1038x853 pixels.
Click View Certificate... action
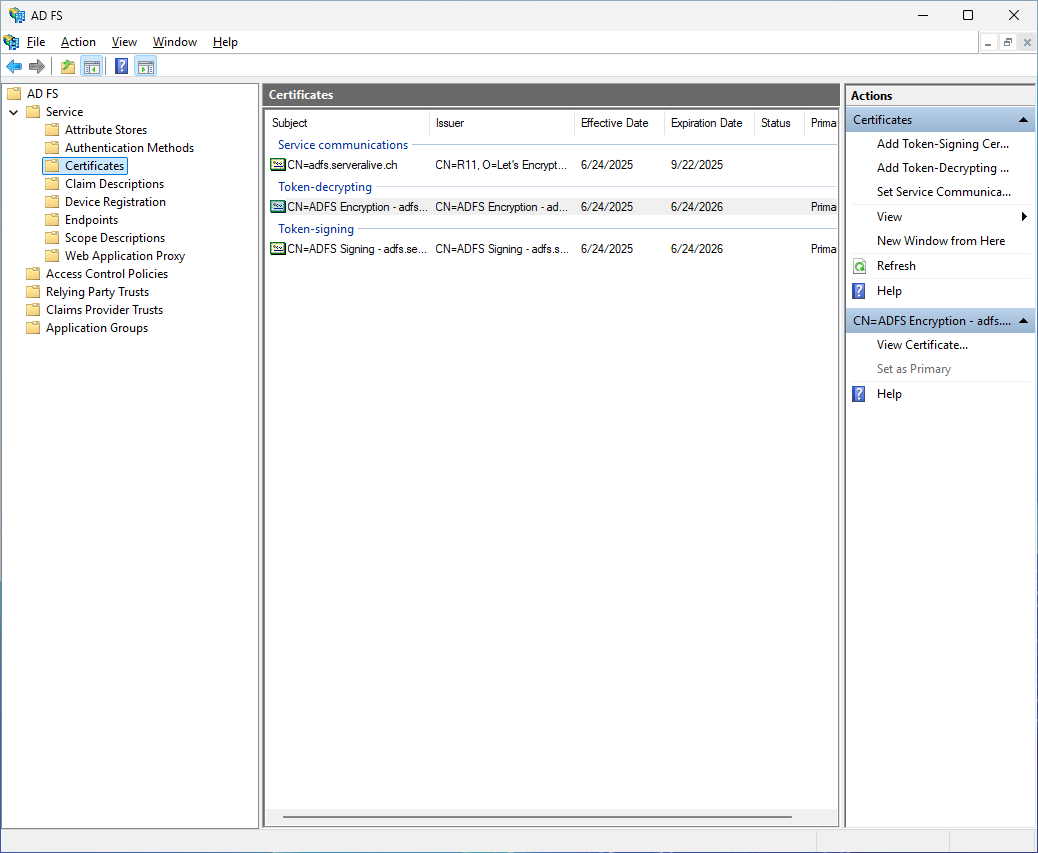coord(922,345)
